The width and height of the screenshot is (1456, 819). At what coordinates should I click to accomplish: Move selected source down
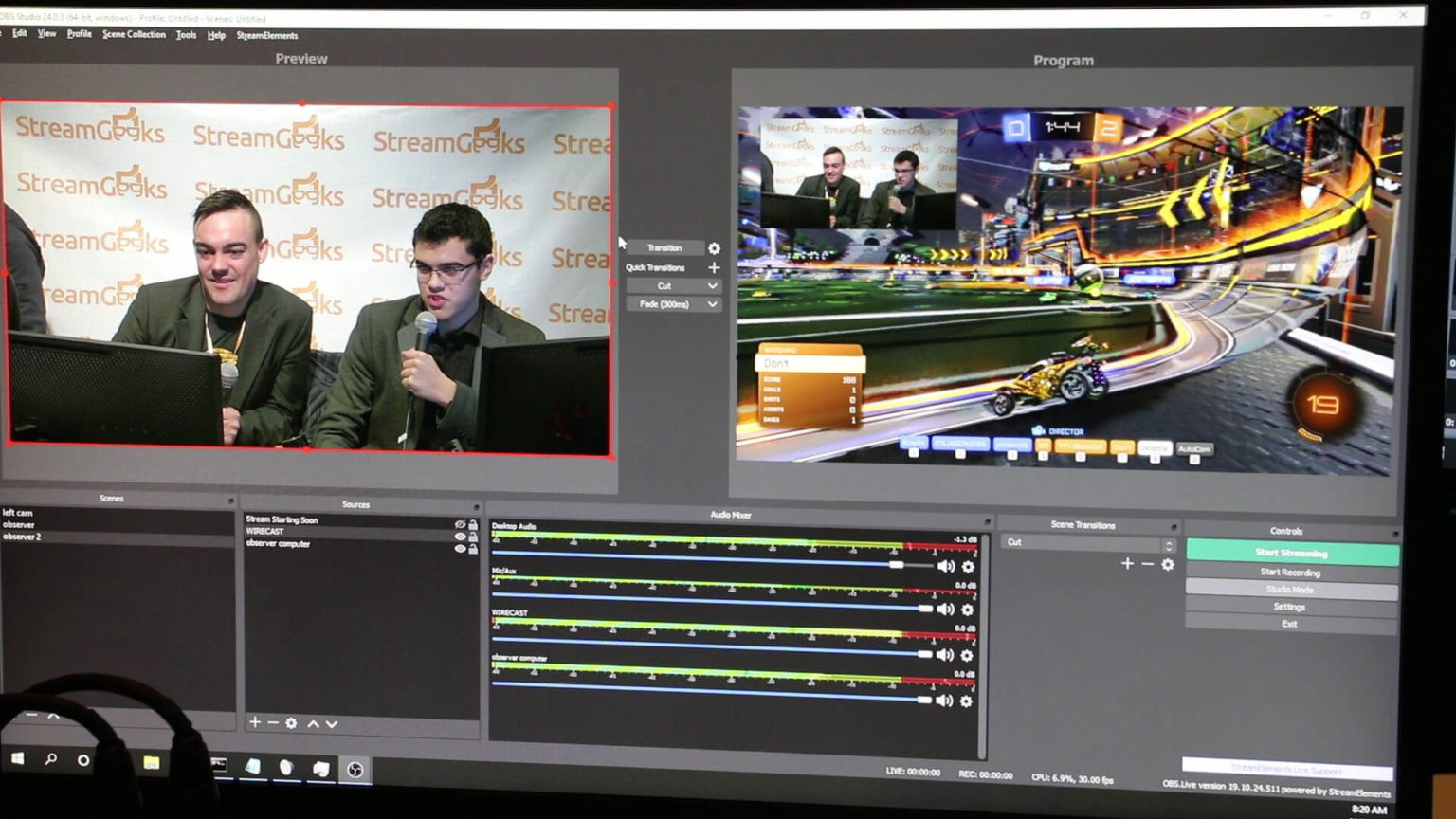(x=331, y=723)
